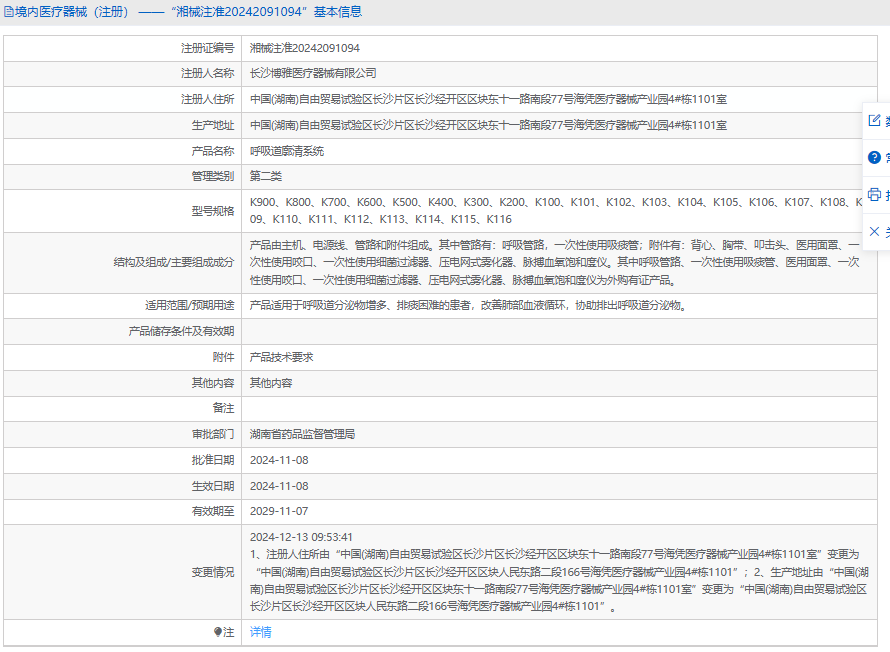
Task: Click the 产品技术要求 attachment value
Action: (281, 357)
